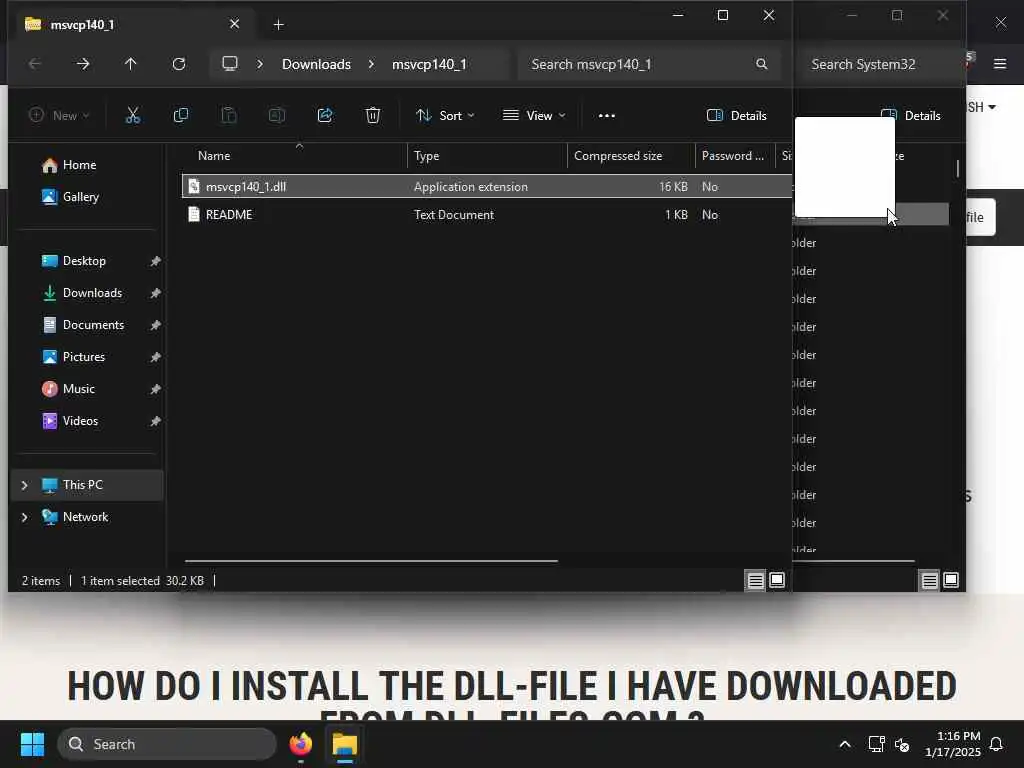Click the clock showing 1:16 PM
This screenshot has width=1024, height=768.
click(952, 744)
